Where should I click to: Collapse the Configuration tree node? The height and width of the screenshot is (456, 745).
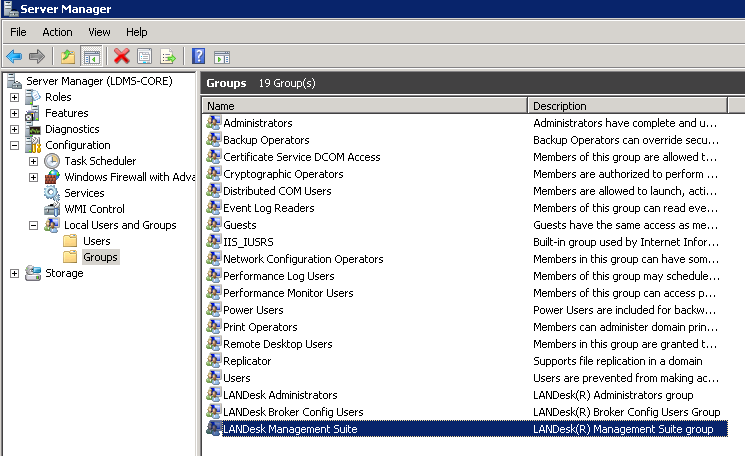(14, 145)
